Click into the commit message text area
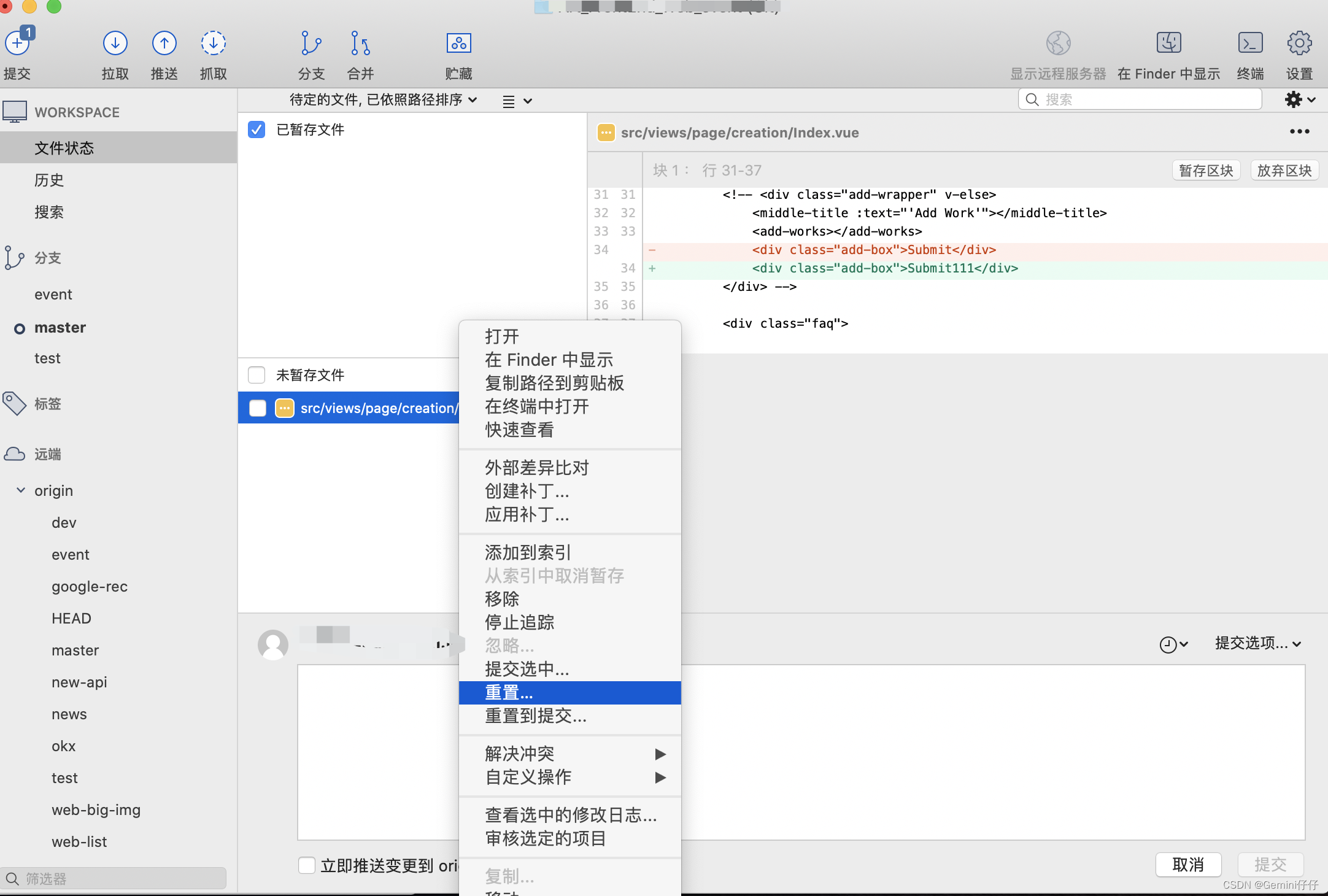Image resolution: width=1328 pixels, height=896 pixels. pyautogui.click(x=801, y=752)
